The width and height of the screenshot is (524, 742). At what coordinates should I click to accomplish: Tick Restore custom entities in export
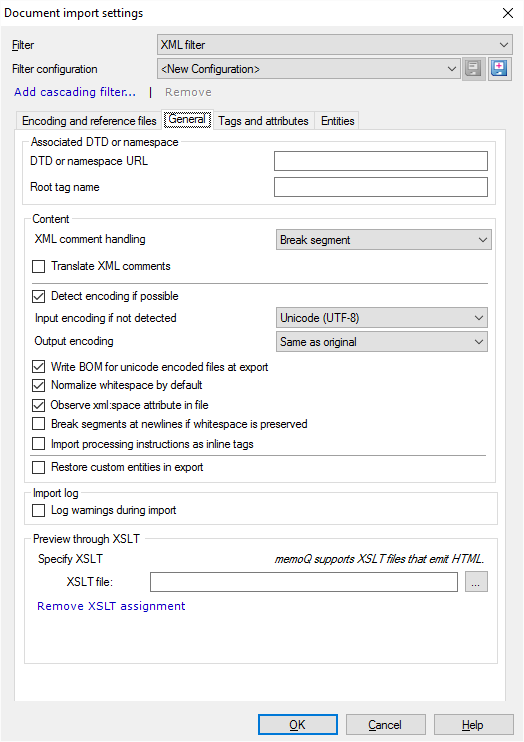(38, 468)
